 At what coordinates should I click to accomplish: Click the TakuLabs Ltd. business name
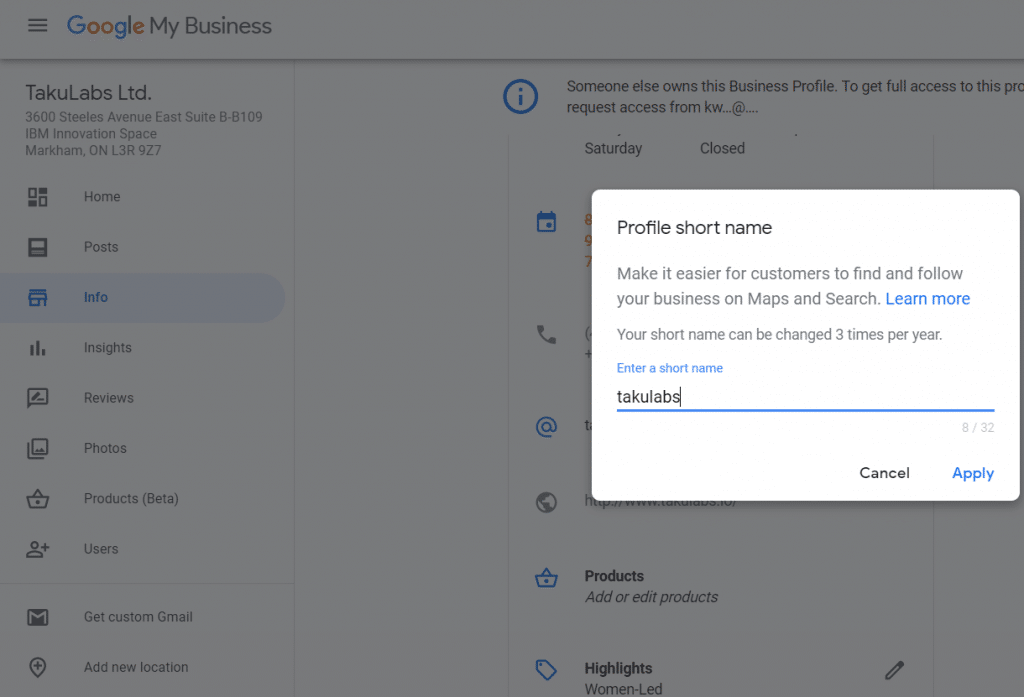tap(89, 93)
